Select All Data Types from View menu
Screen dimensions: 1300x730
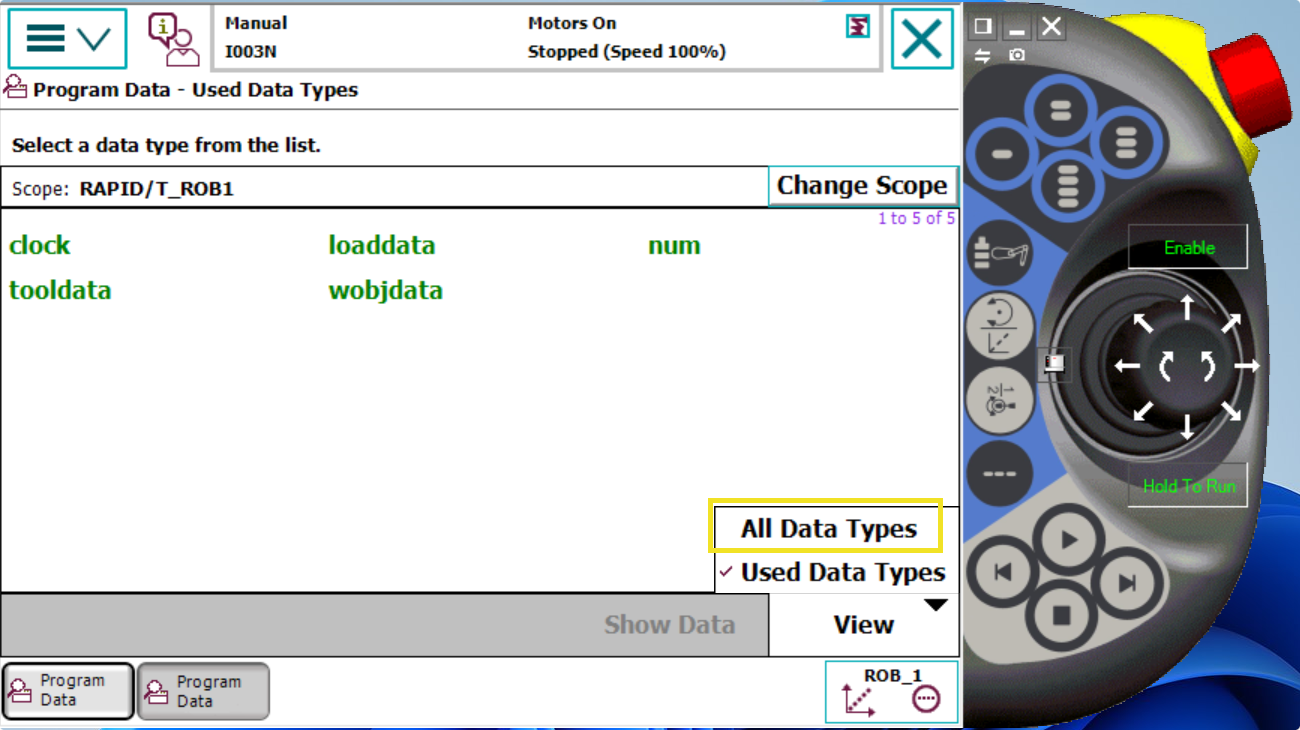[827, 529]
